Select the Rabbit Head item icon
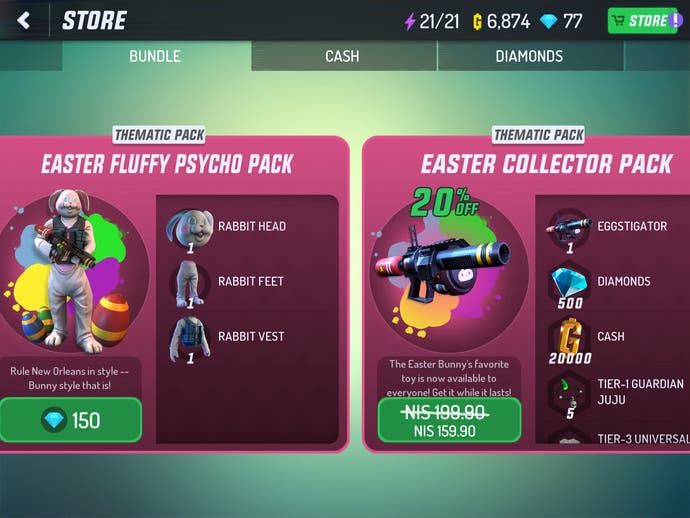The height and width of the screenshot is (518, 690). click(x=190, y=229)
